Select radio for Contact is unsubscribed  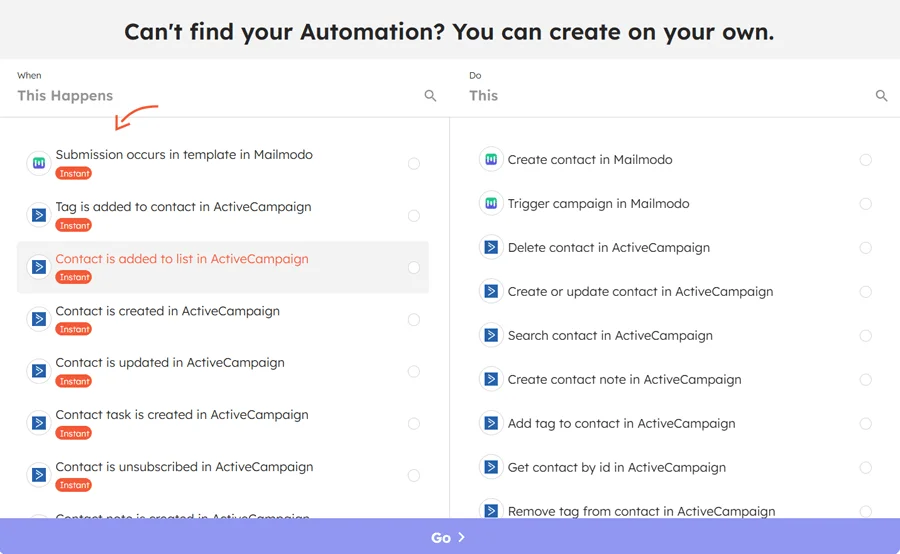414,475
